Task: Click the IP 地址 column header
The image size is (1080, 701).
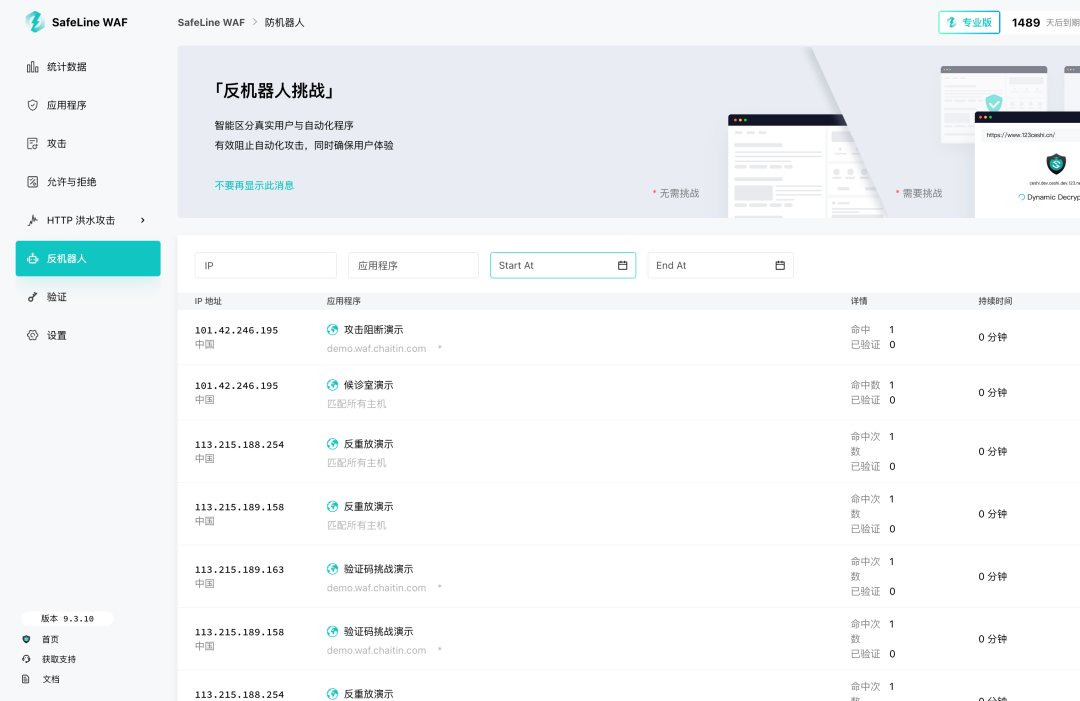Action: [x=208, y=301]
